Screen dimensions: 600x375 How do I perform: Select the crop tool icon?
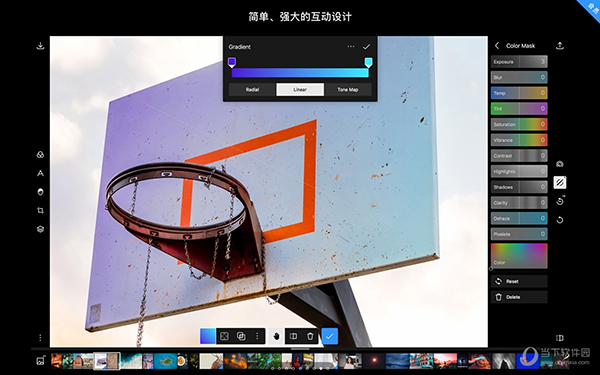(40, 210)
